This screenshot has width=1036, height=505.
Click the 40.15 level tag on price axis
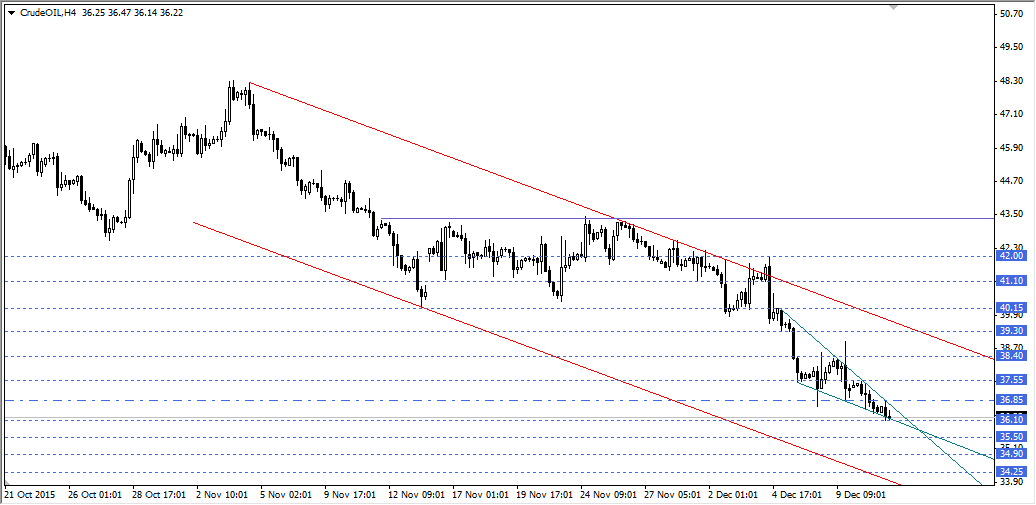point(1010,308)
